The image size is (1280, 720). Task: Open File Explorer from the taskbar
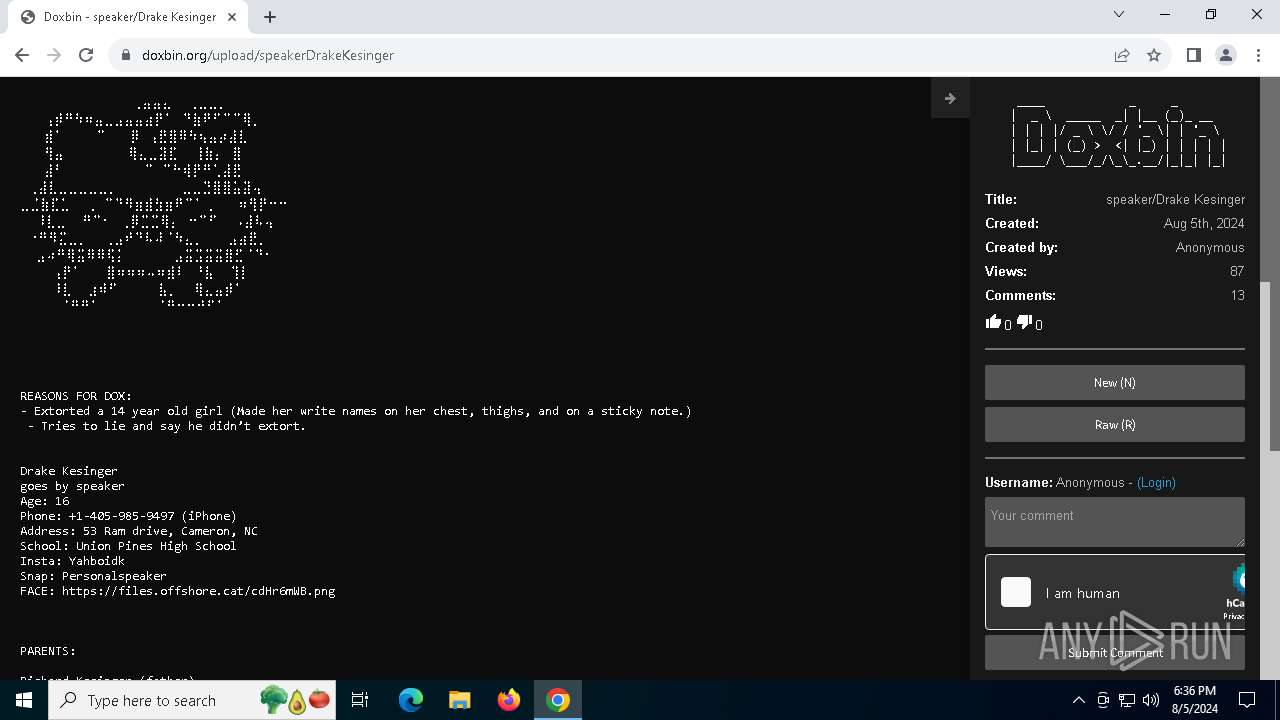460,700
